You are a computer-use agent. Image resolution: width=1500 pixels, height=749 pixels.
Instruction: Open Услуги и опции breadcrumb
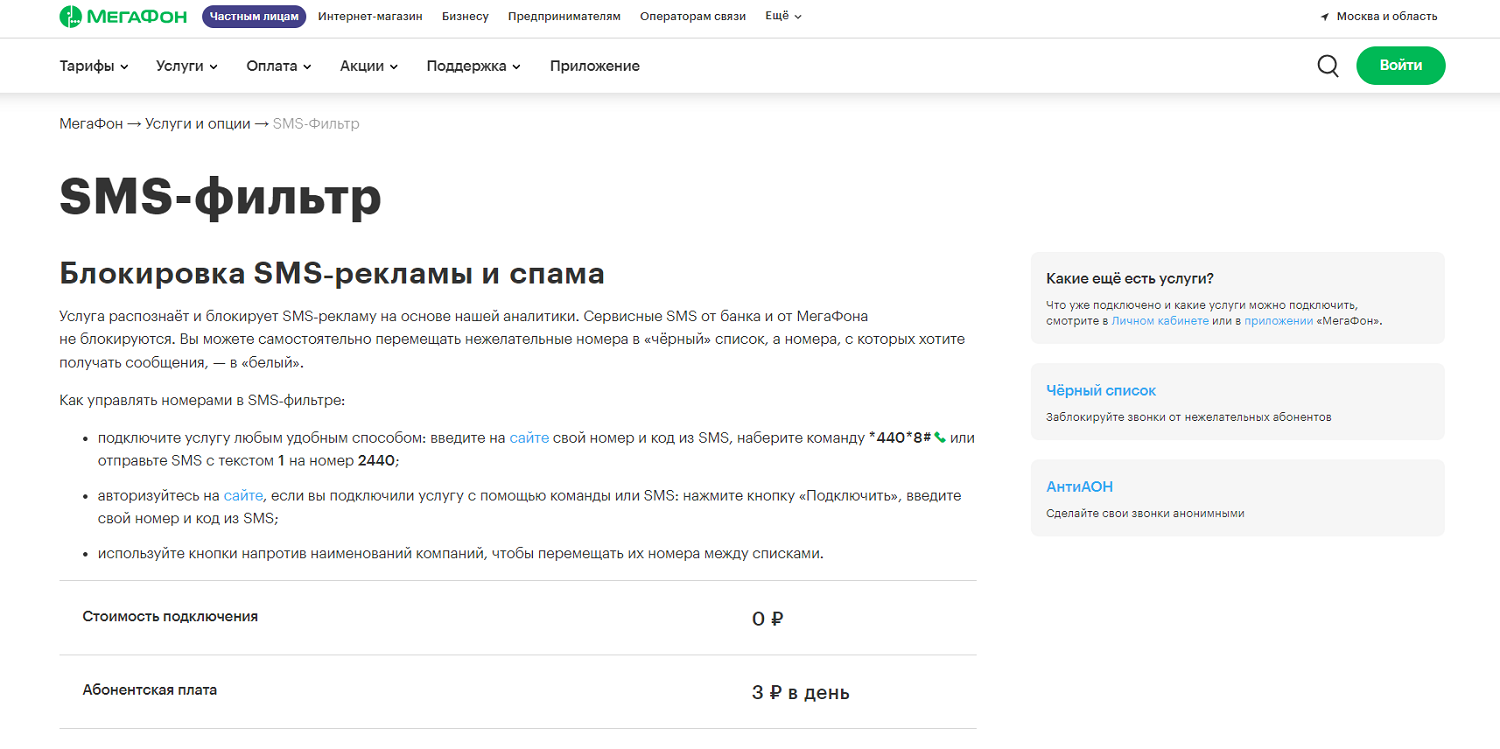pyautogui.click(x=198, y=124)
